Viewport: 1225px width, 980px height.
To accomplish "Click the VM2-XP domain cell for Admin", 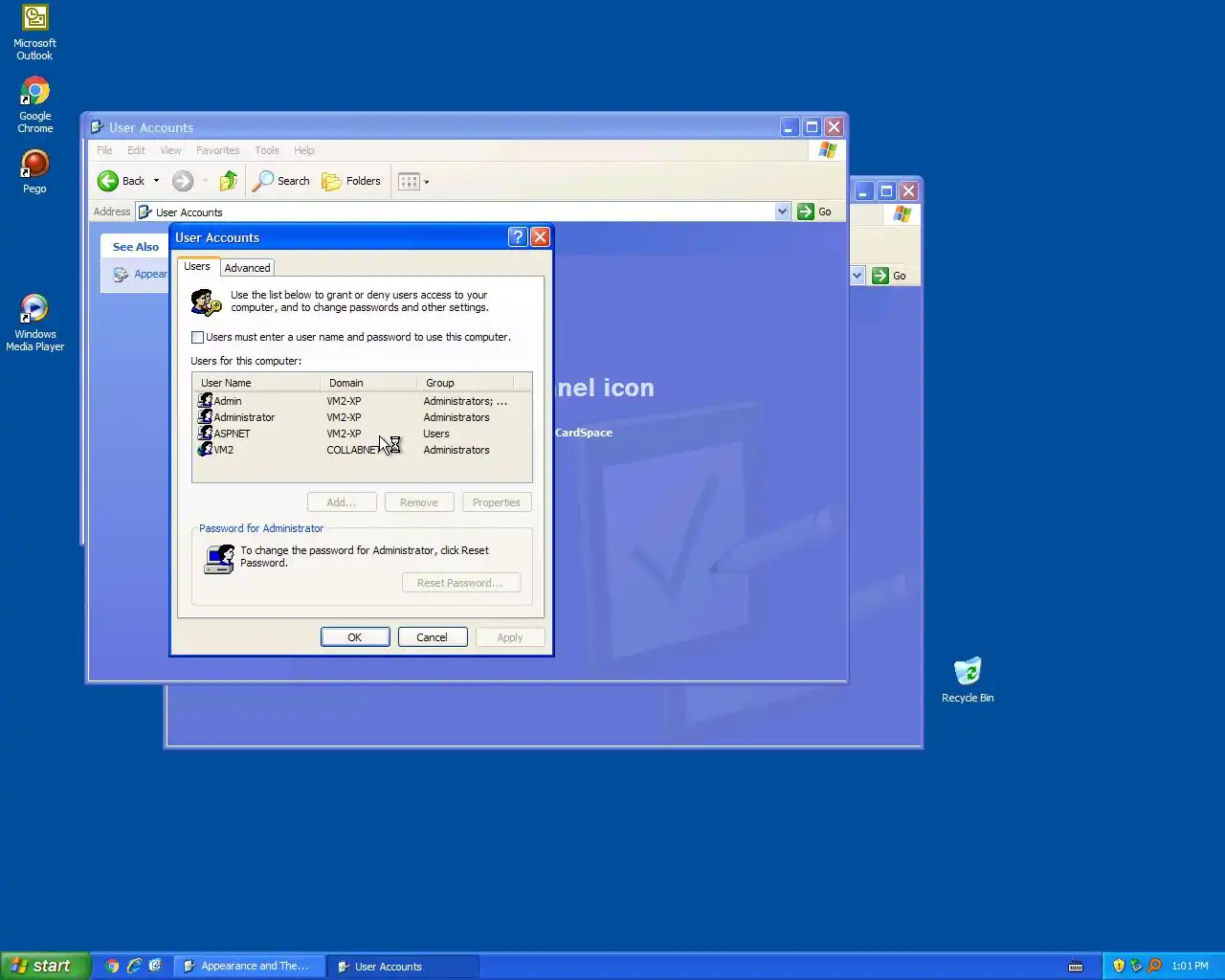I will pos(345,401).
